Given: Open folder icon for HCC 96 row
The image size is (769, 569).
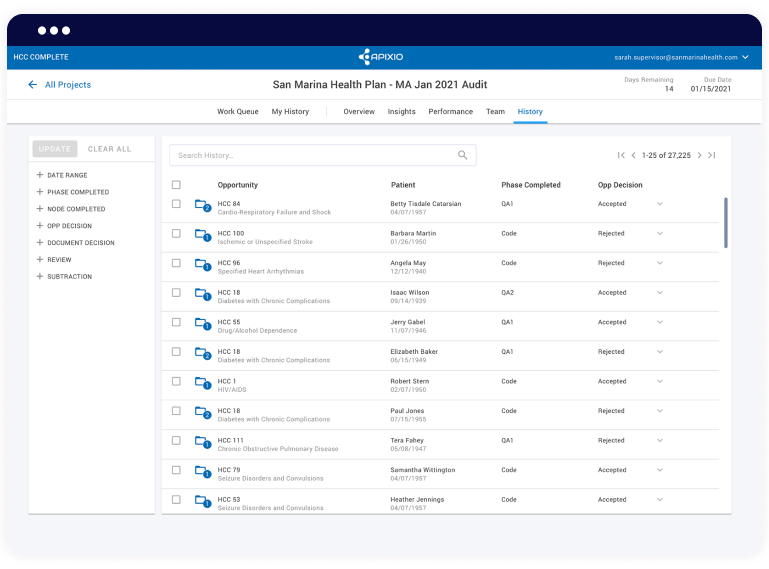Looking at the screenshot, I should [x=203, y=264].
